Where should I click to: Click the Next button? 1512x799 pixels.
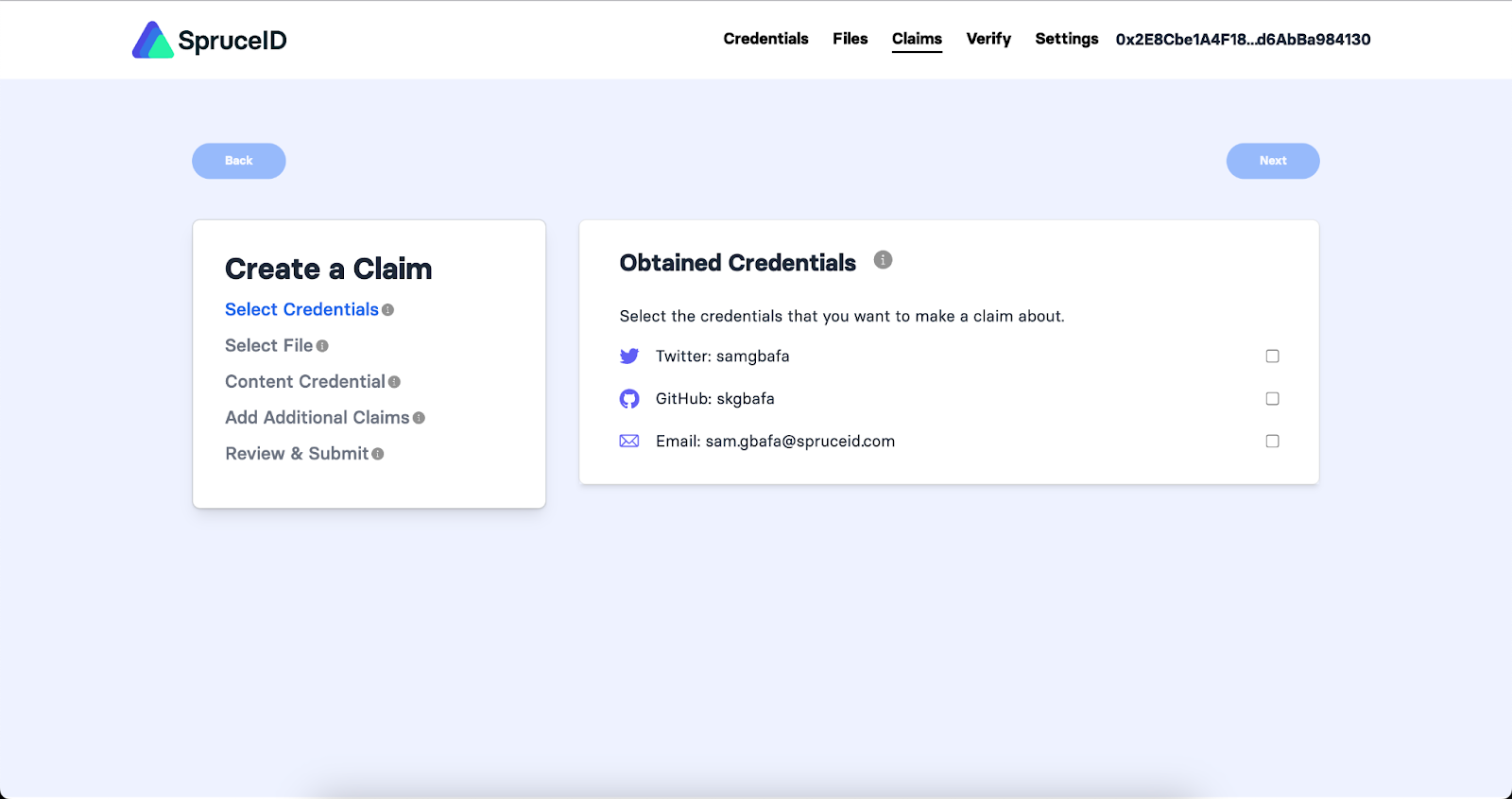click(1273, 161)
